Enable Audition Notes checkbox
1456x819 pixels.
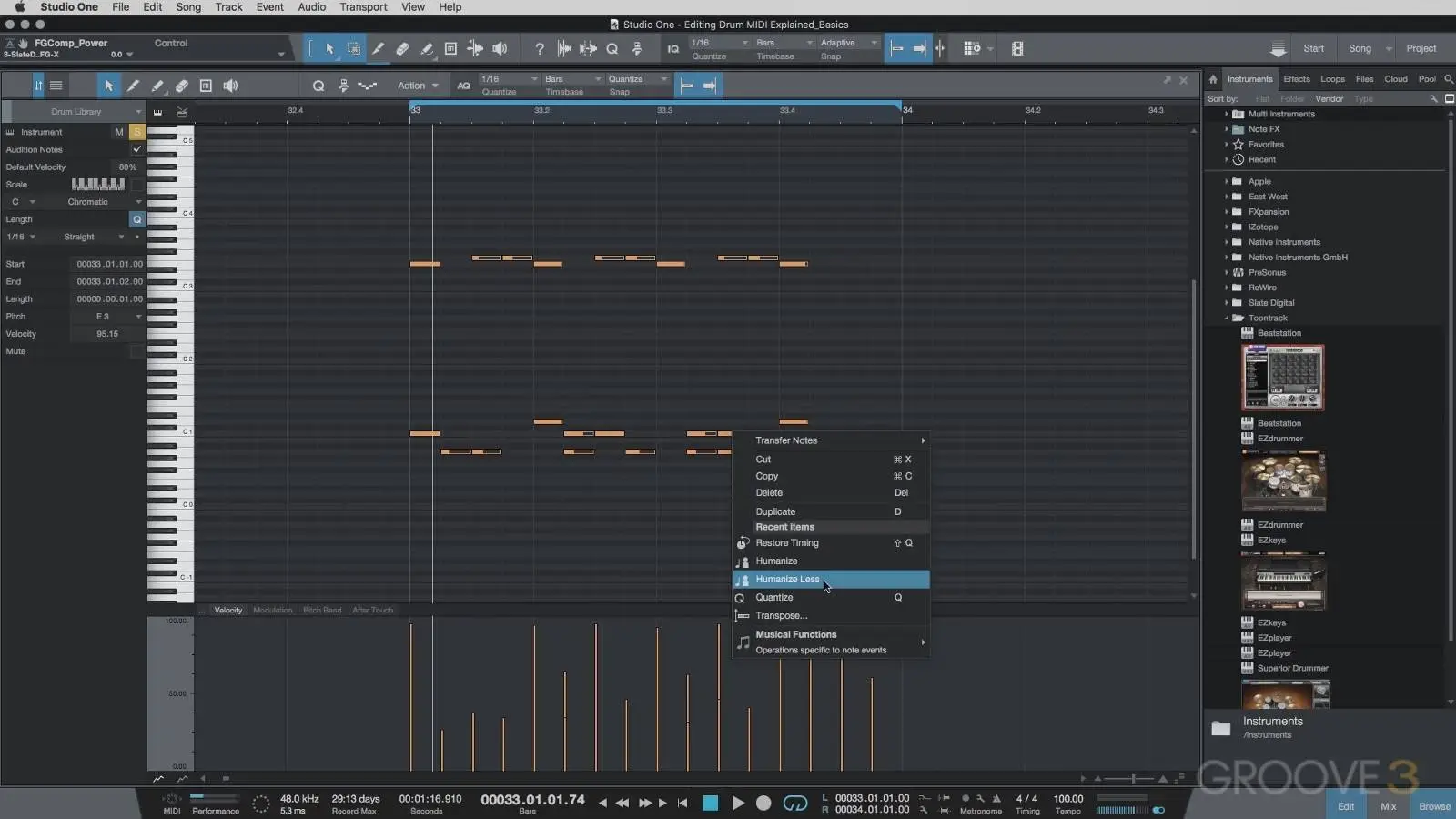coord(136,149)
